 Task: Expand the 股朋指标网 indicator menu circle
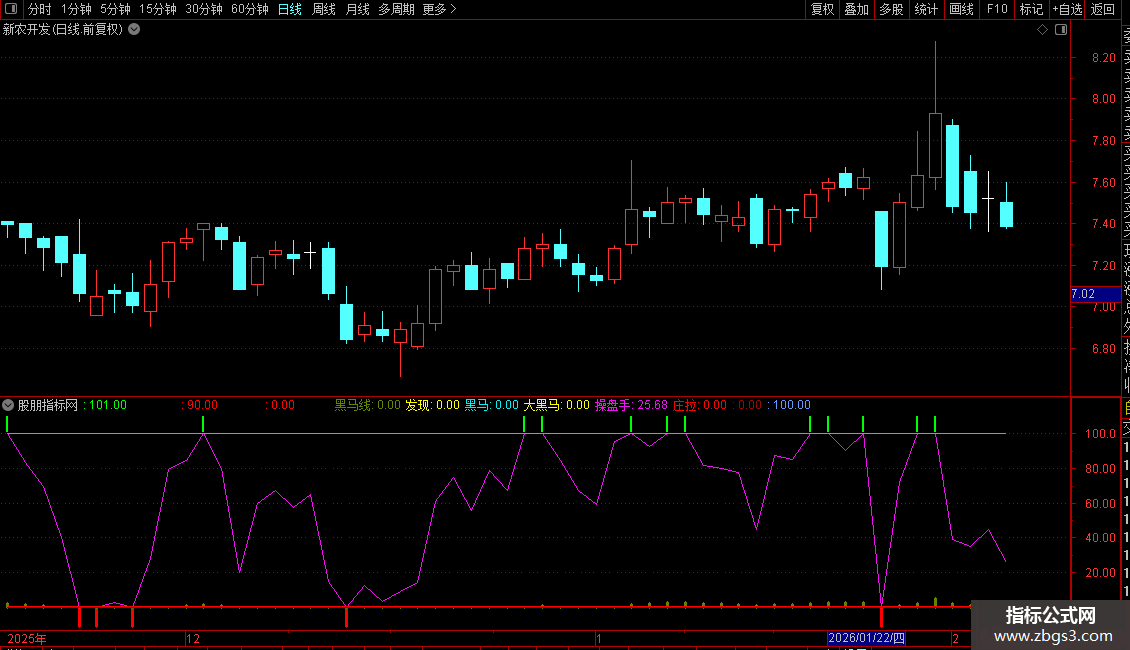point(8,405)
